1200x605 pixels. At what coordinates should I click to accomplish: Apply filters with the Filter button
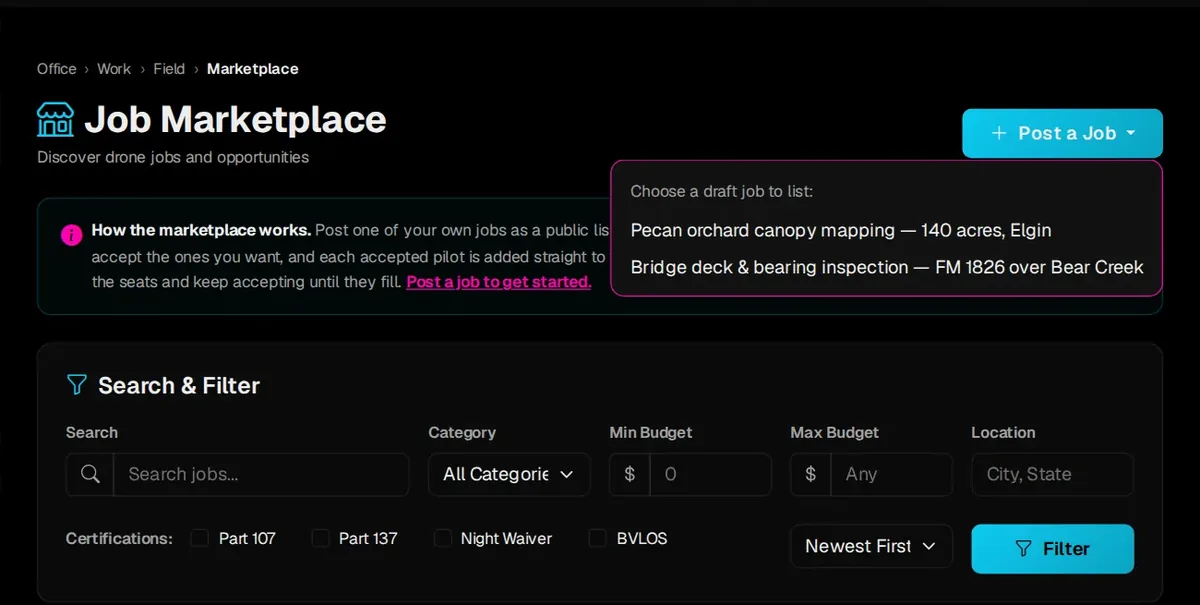[x=1052, y=548]
